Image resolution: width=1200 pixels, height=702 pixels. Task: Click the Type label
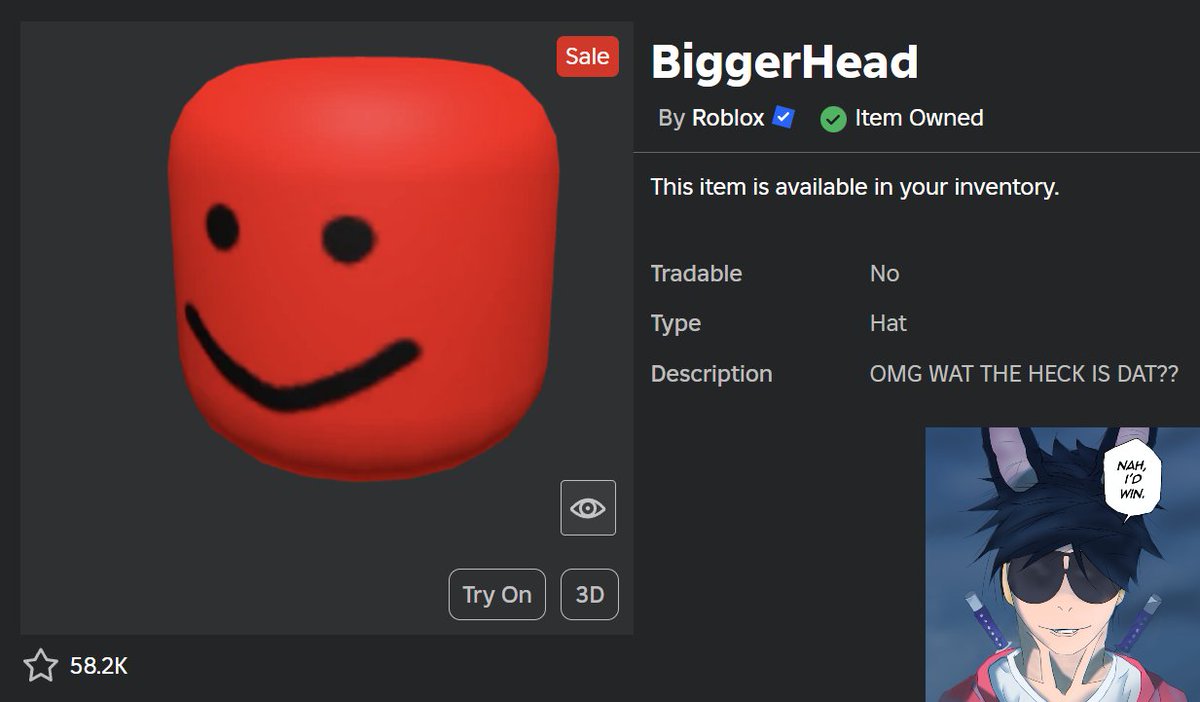[x=676, y=323]
